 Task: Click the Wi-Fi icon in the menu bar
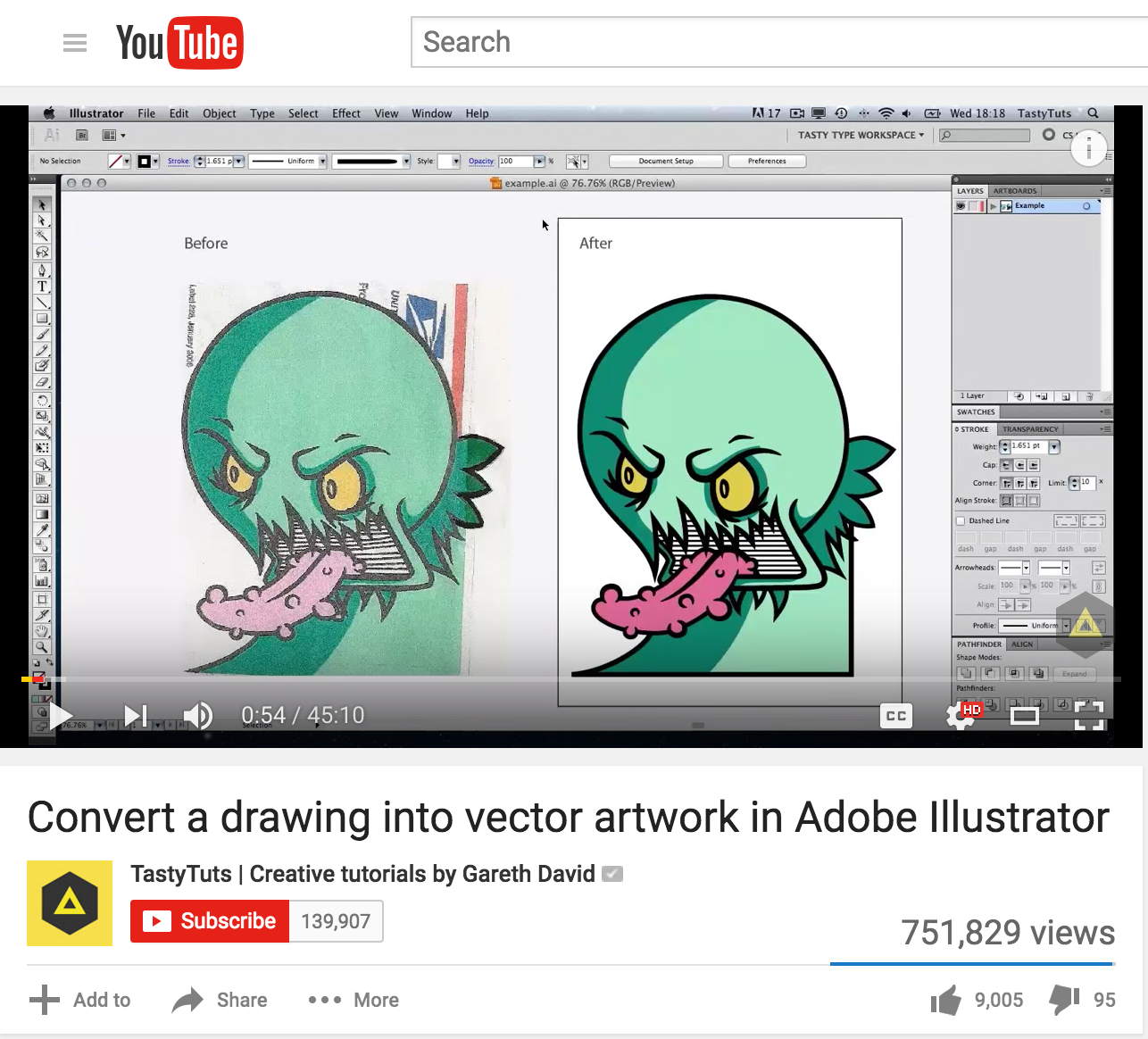(x=886, y=113)
